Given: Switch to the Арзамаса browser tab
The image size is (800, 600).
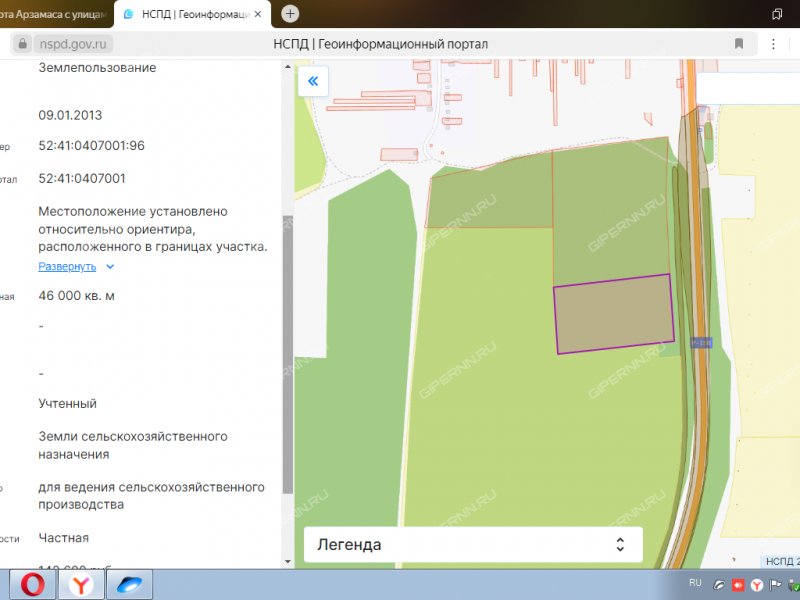Looking at the screenshot, I should tap(50, 14).
